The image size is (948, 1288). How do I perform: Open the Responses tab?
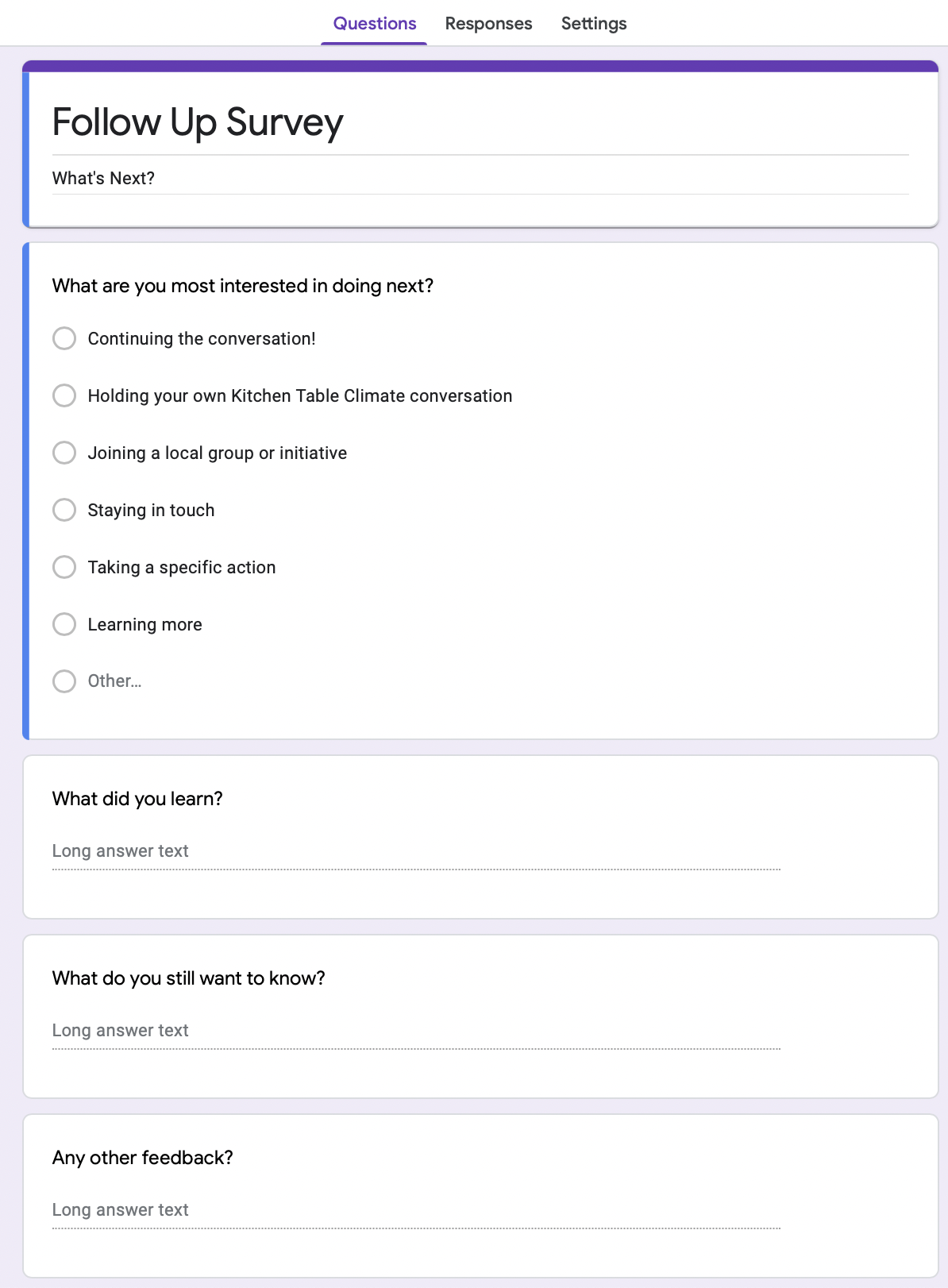(488, 24)
